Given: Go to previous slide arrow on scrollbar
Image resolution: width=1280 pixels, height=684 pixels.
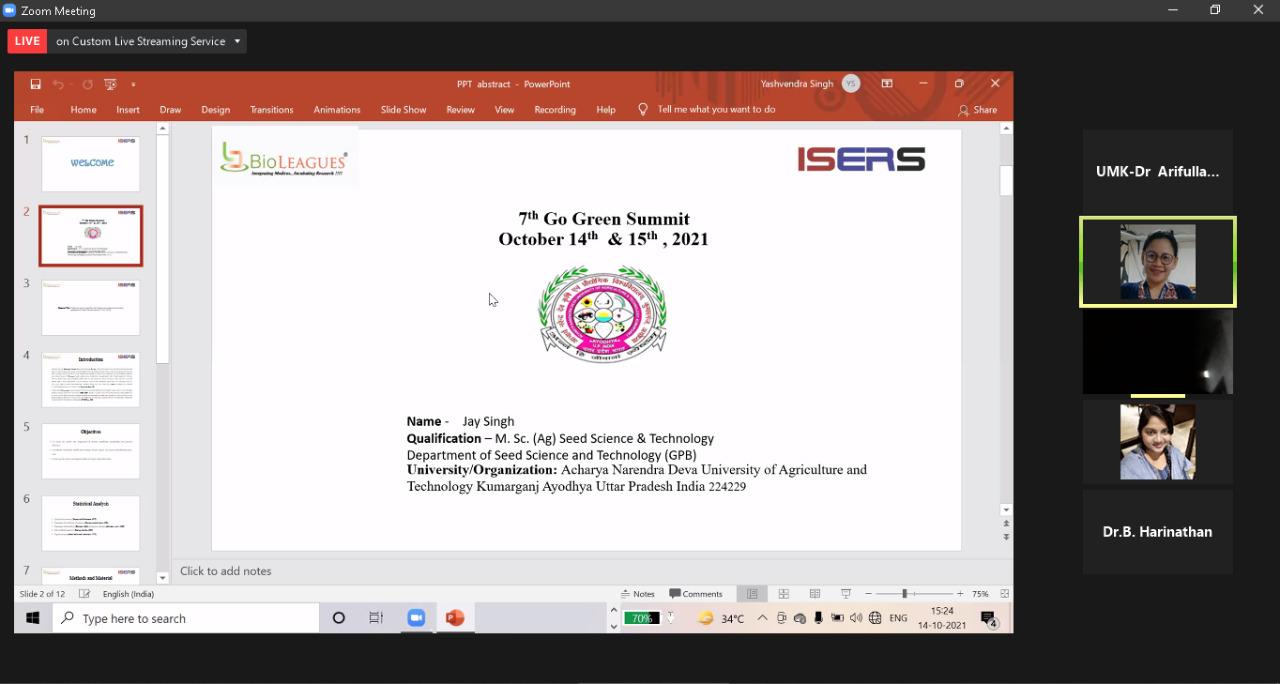Looking at the screenshot, I should tap(1006, 524).
